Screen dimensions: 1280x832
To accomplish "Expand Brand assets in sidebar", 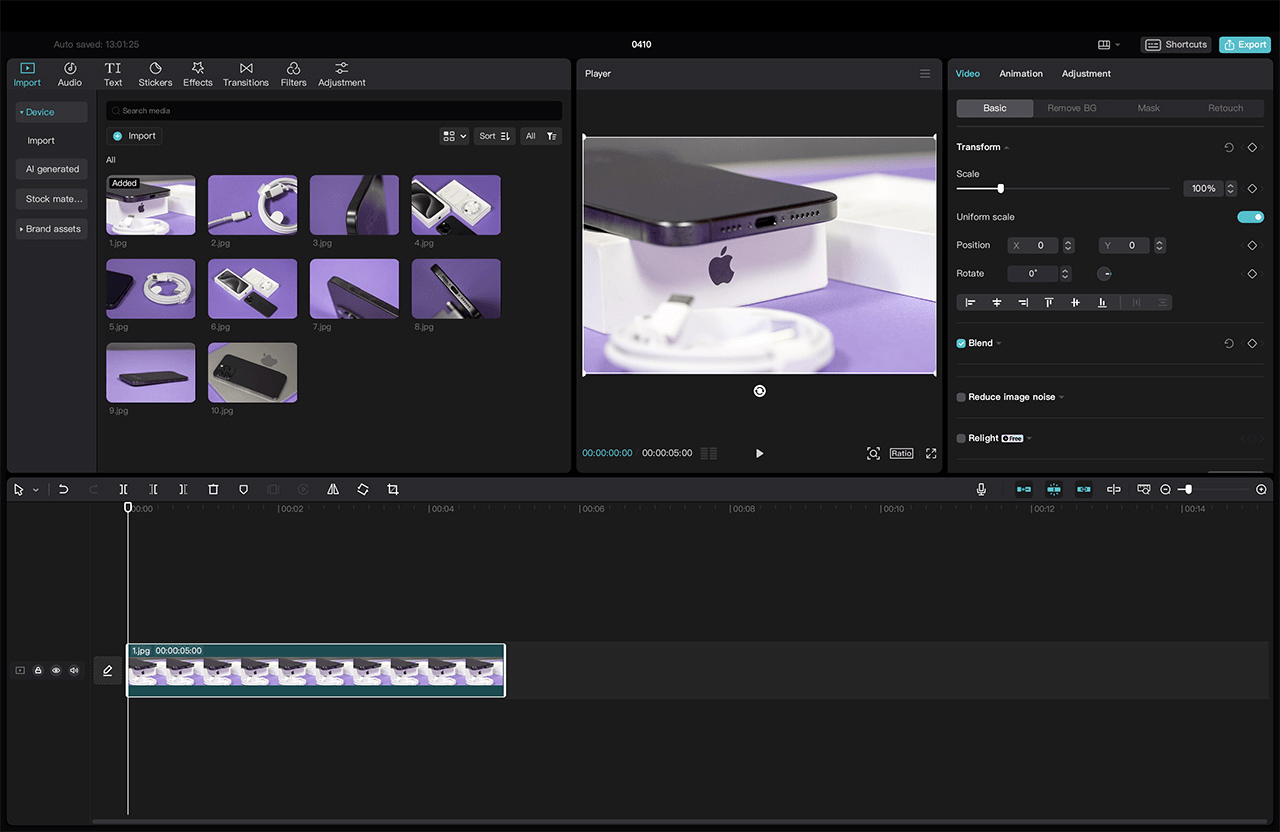I will coord(21,229).
